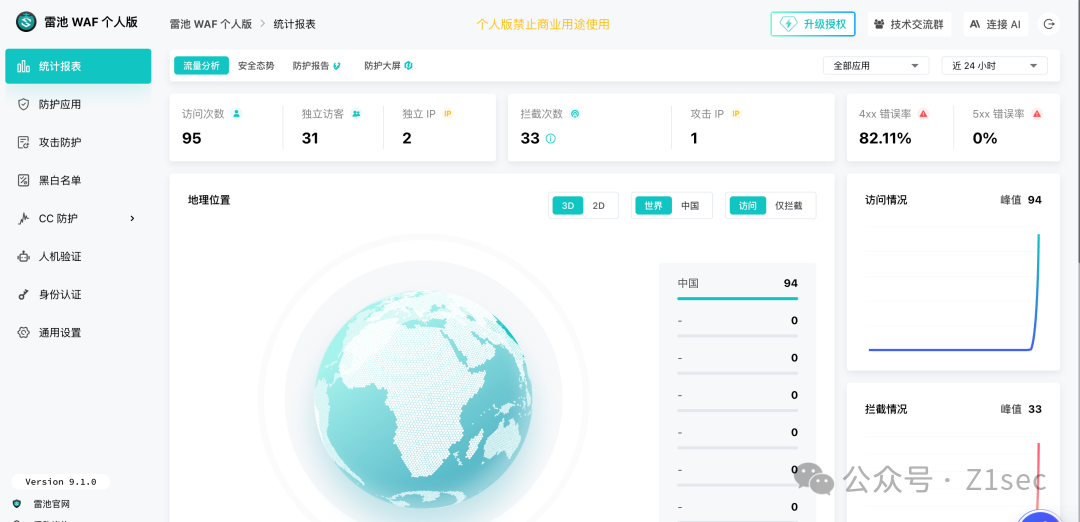Click the 峰值 33 label in 拦截情况

point(1021,409)
